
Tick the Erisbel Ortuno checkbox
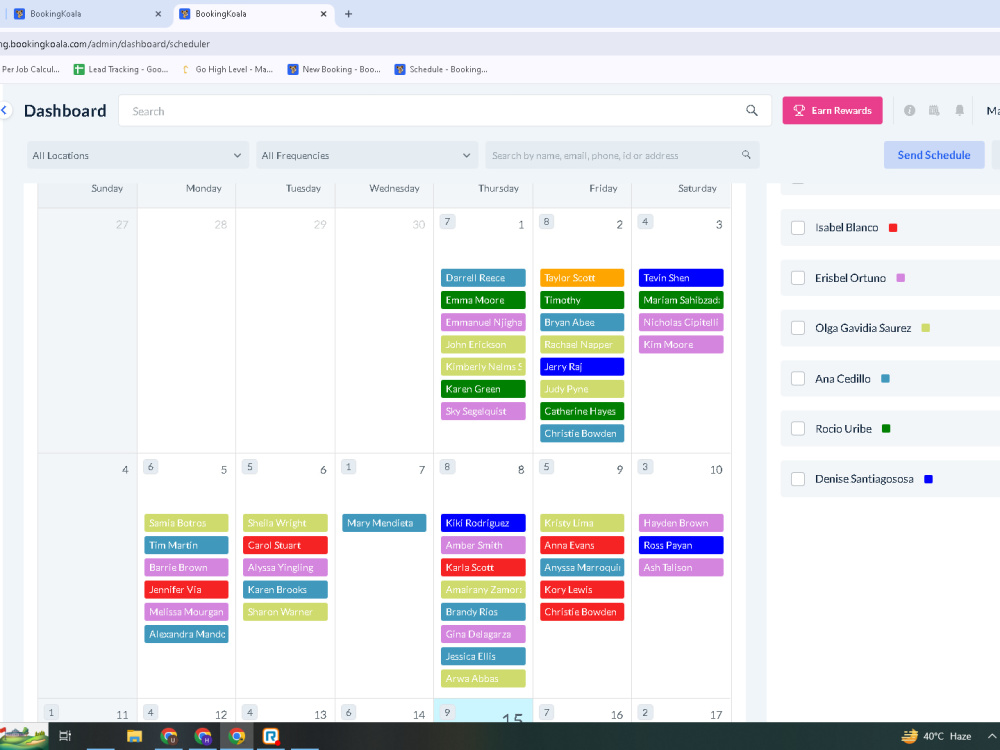(798, 278)
